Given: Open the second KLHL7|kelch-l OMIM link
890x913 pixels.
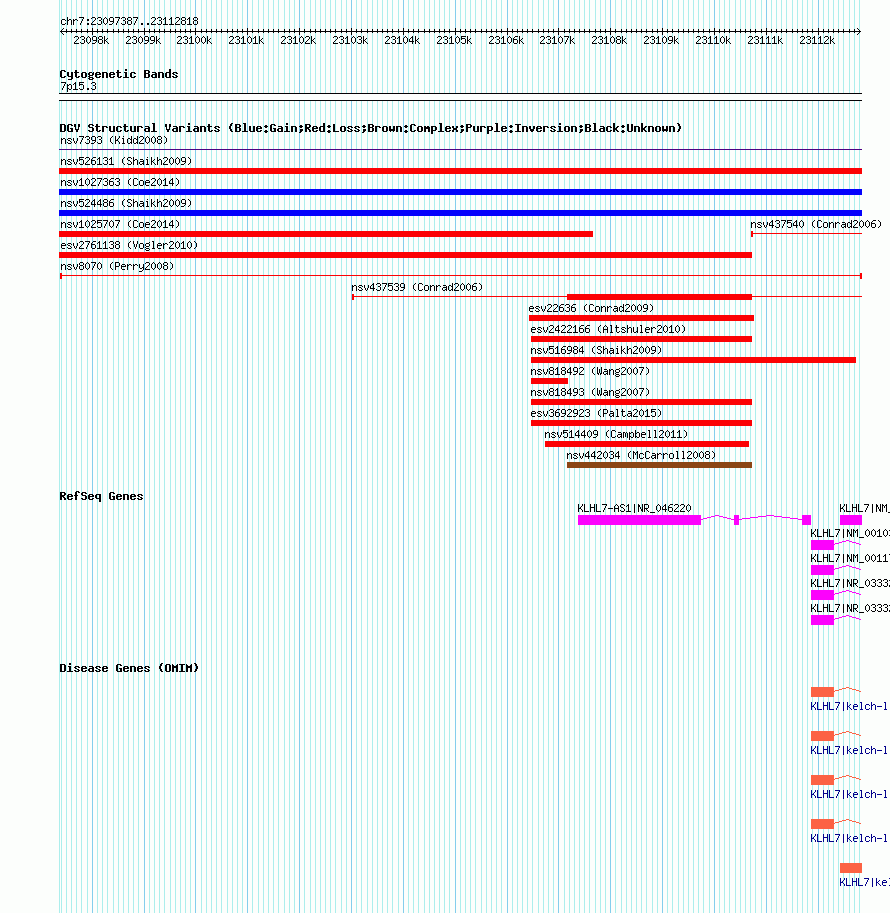Looking at the screenshot, I should click(849, 750).
